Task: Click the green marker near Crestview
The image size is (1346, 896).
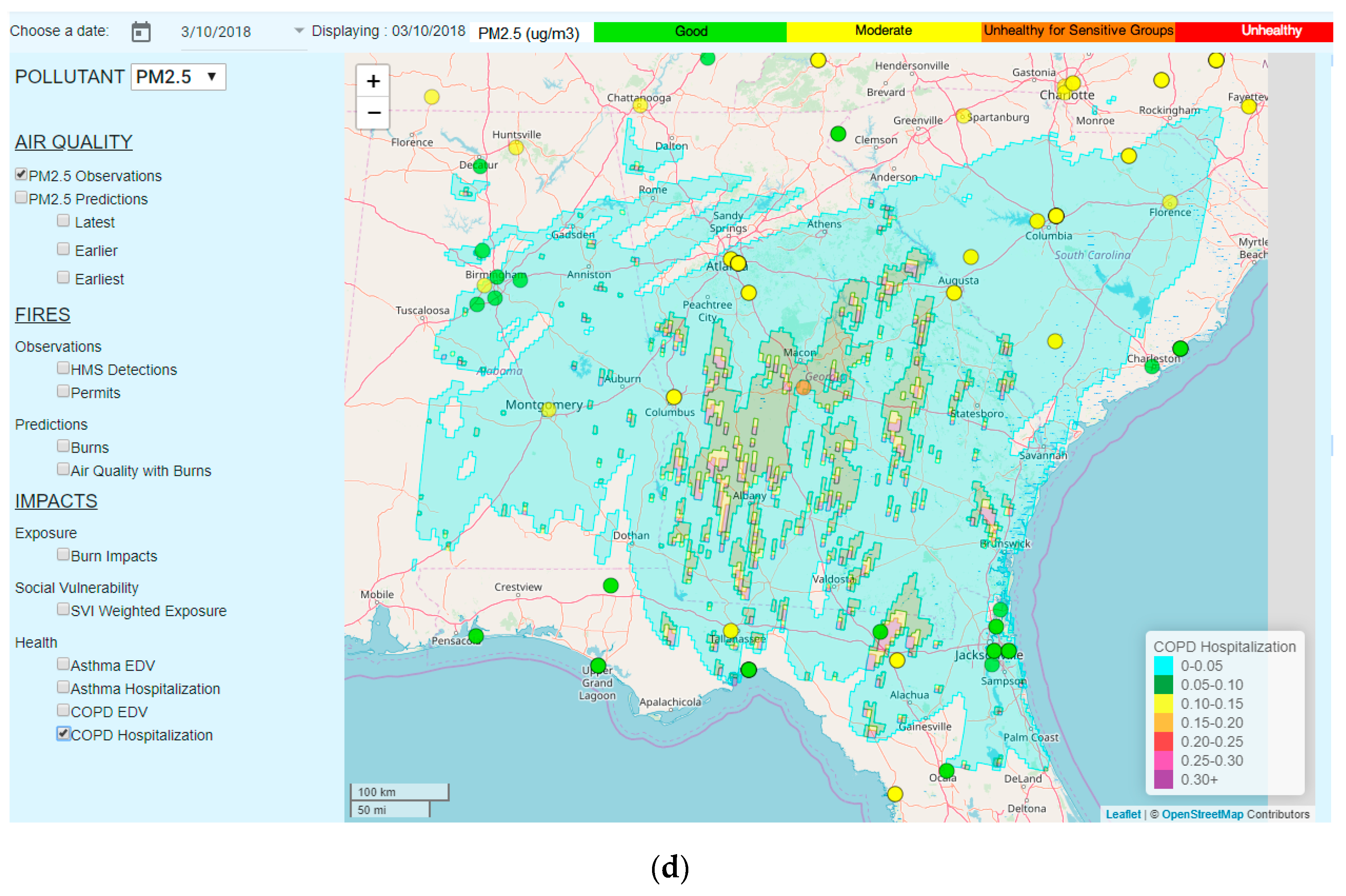Action: [x=611, y=586]
